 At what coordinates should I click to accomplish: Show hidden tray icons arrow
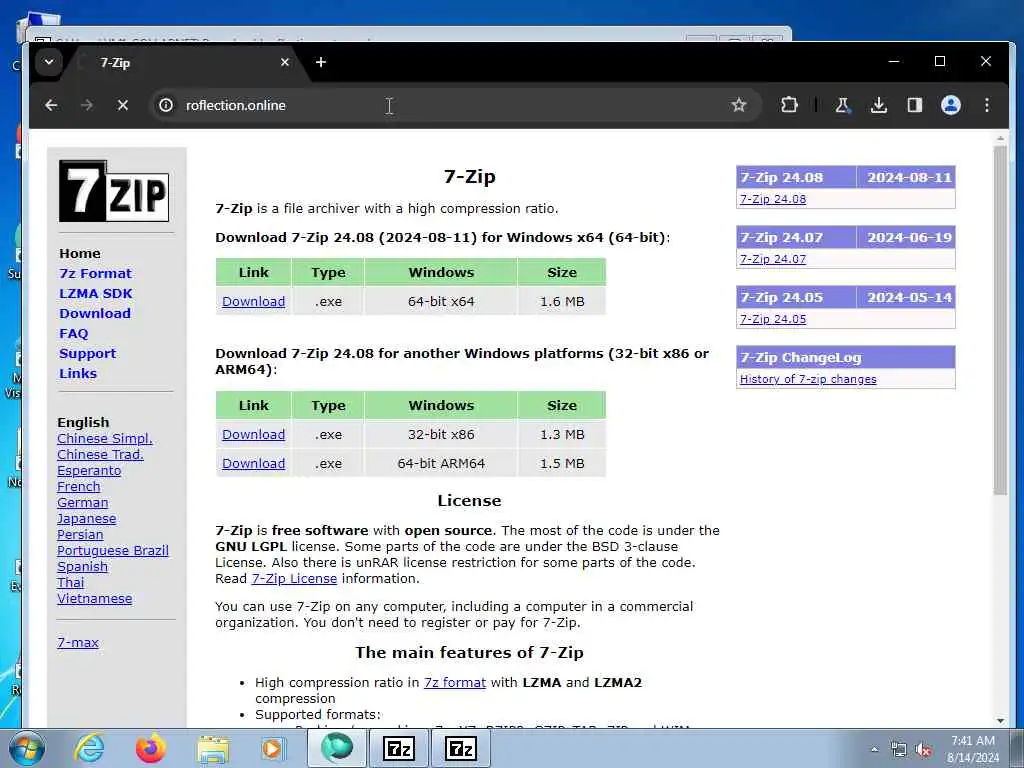[874, 749]
